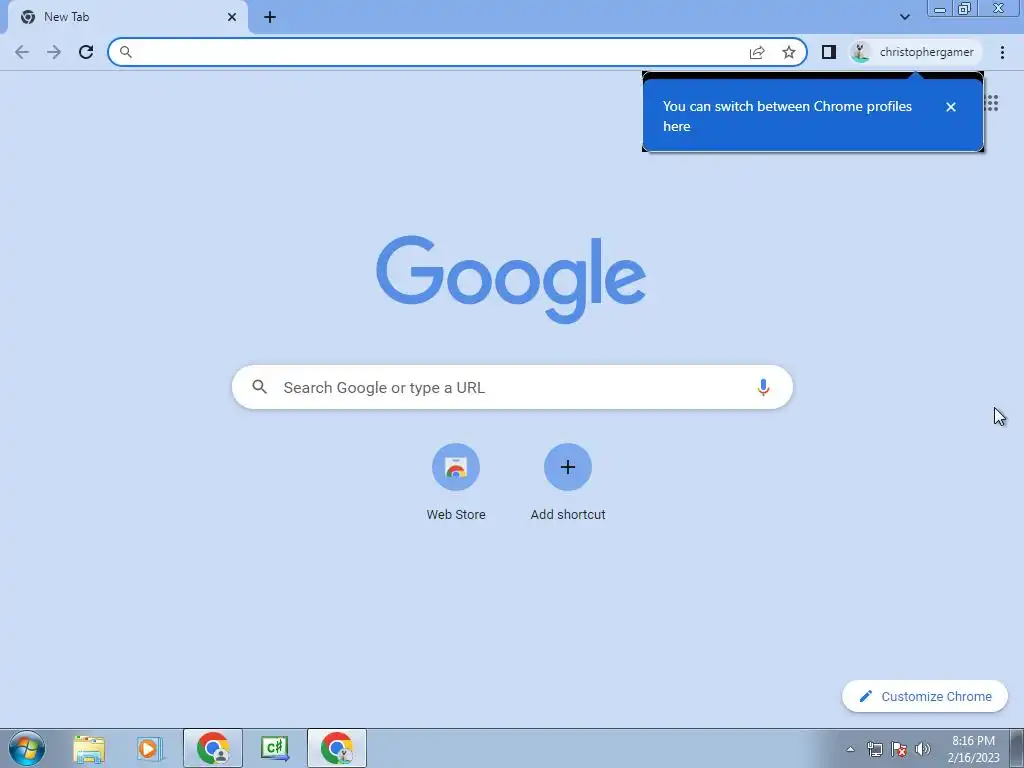Viewport: 1024px width, 768px height.
Task: Open the C# application in the taskbar
Action: (275, 748)
